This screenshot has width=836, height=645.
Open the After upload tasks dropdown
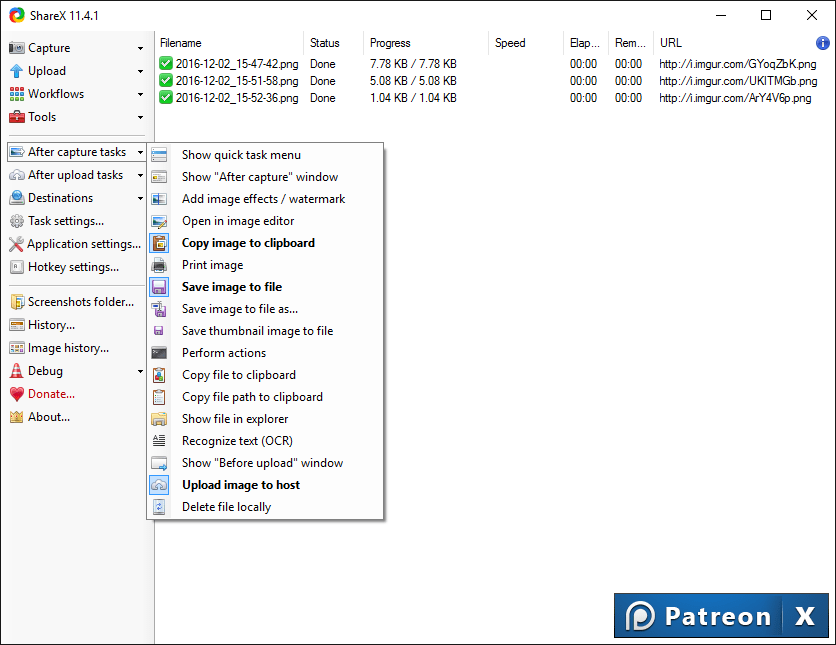click(x=140, y=174)
